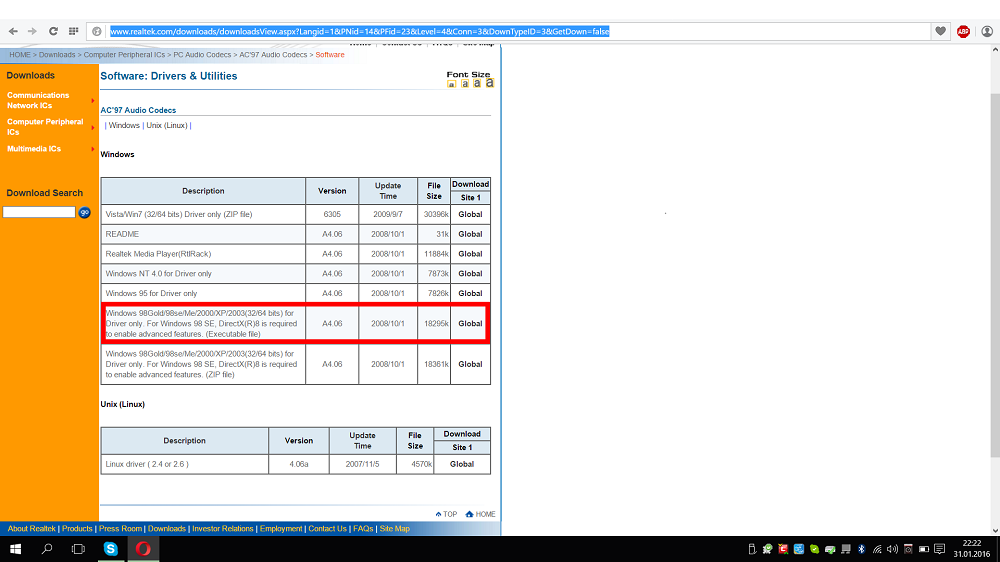1000x562 pixels.
Task: Go back with the browser back arrow
Action: pyautogui.click(x=13, y=31)
